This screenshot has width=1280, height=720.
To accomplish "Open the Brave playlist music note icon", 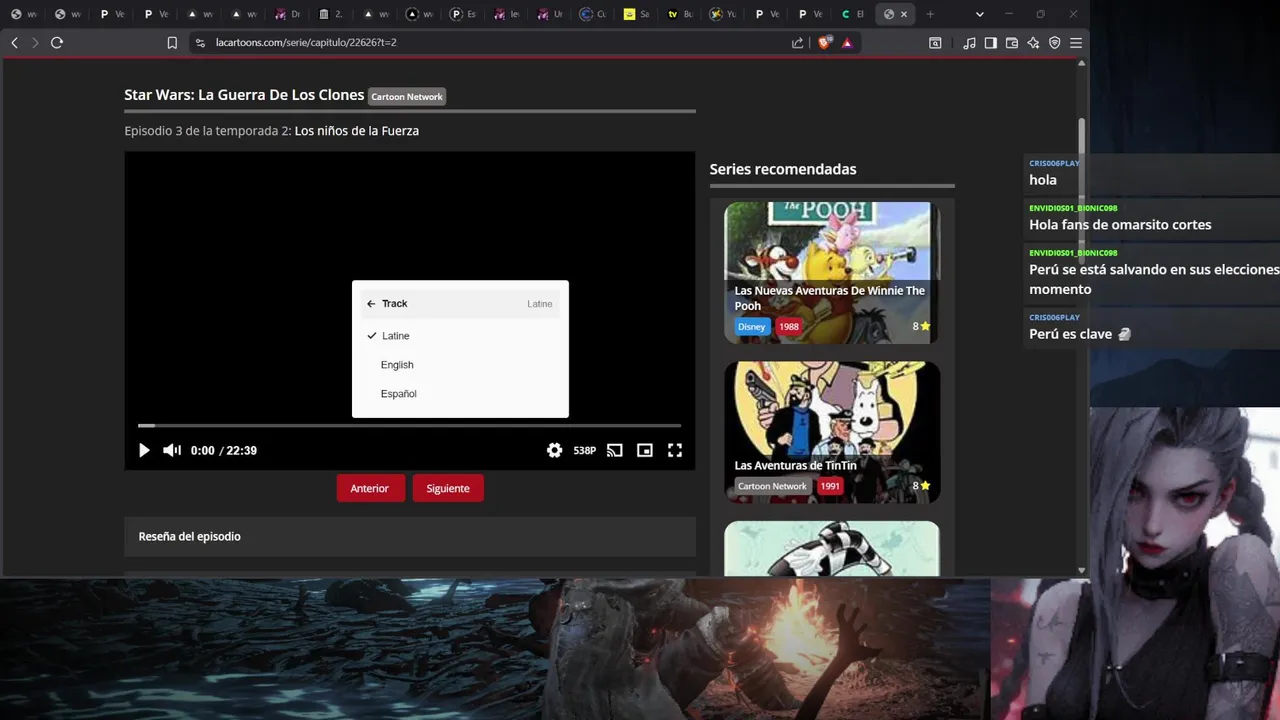I will coord(969,43).
